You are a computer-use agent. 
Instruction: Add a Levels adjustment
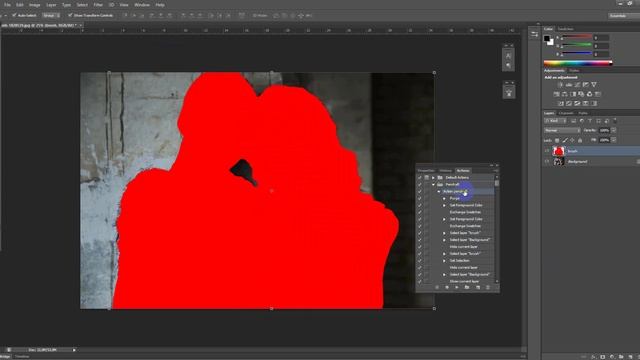[x=569, y=84]
